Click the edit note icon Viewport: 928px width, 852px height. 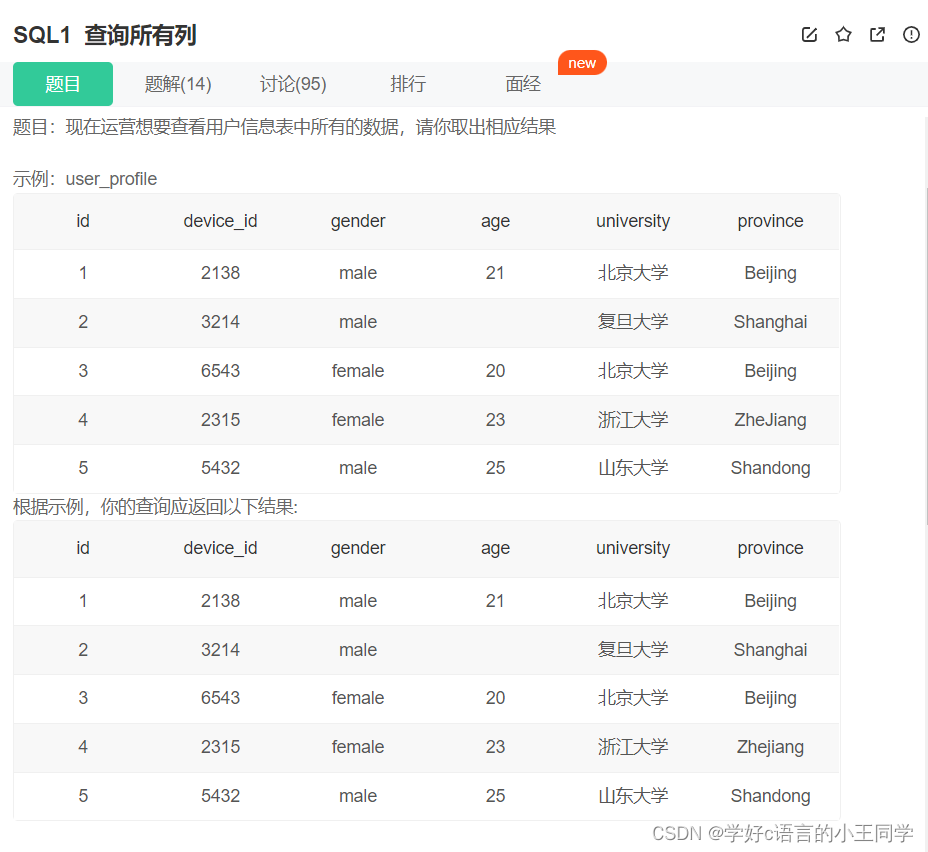click(x=809, y=35)
